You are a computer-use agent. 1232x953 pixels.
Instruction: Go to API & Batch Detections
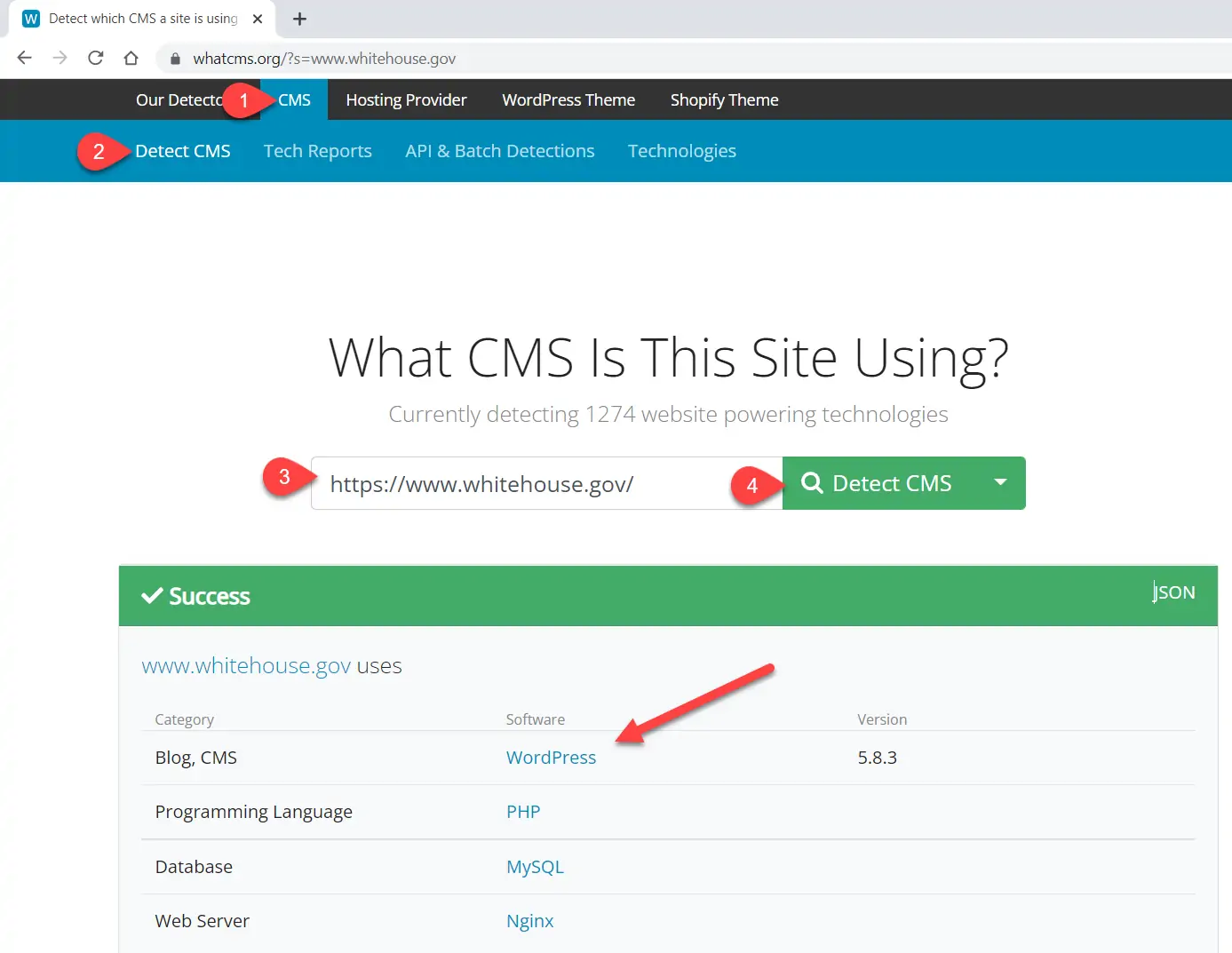pyautogui.click(x=499, y=151)
